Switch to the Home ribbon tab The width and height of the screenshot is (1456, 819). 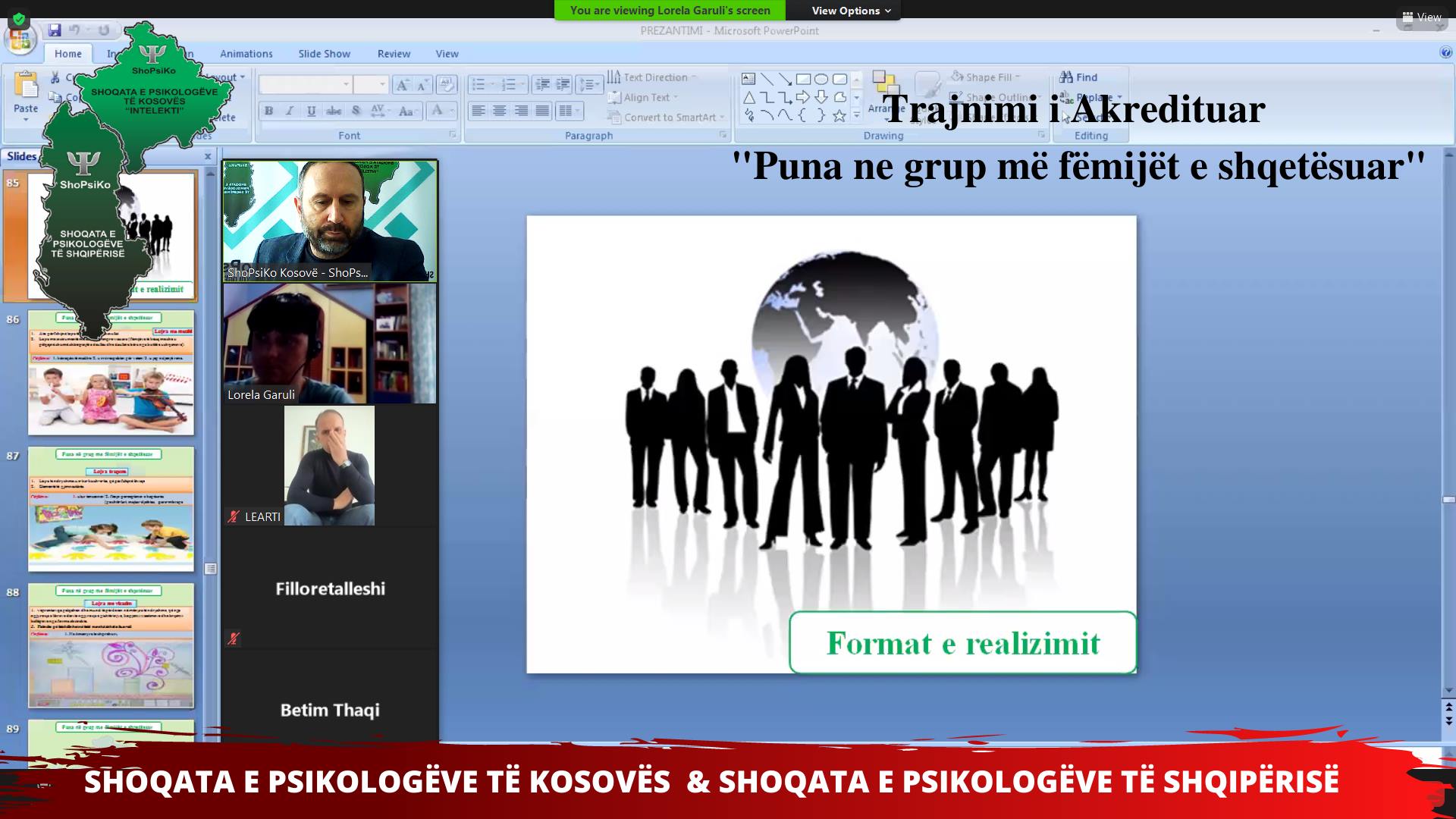click(x=67, y=54)
